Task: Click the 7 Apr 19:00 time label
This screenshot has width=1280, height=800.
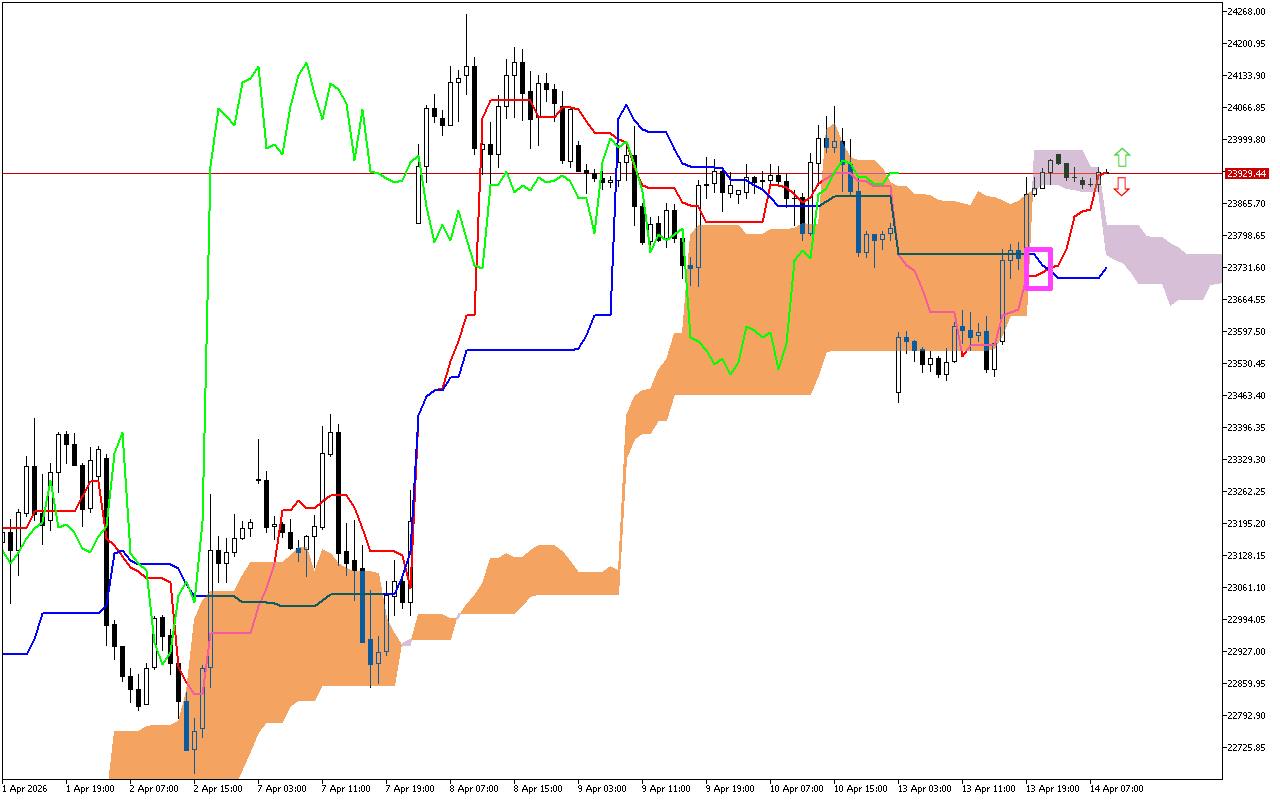Action: (x=411, y=788)
